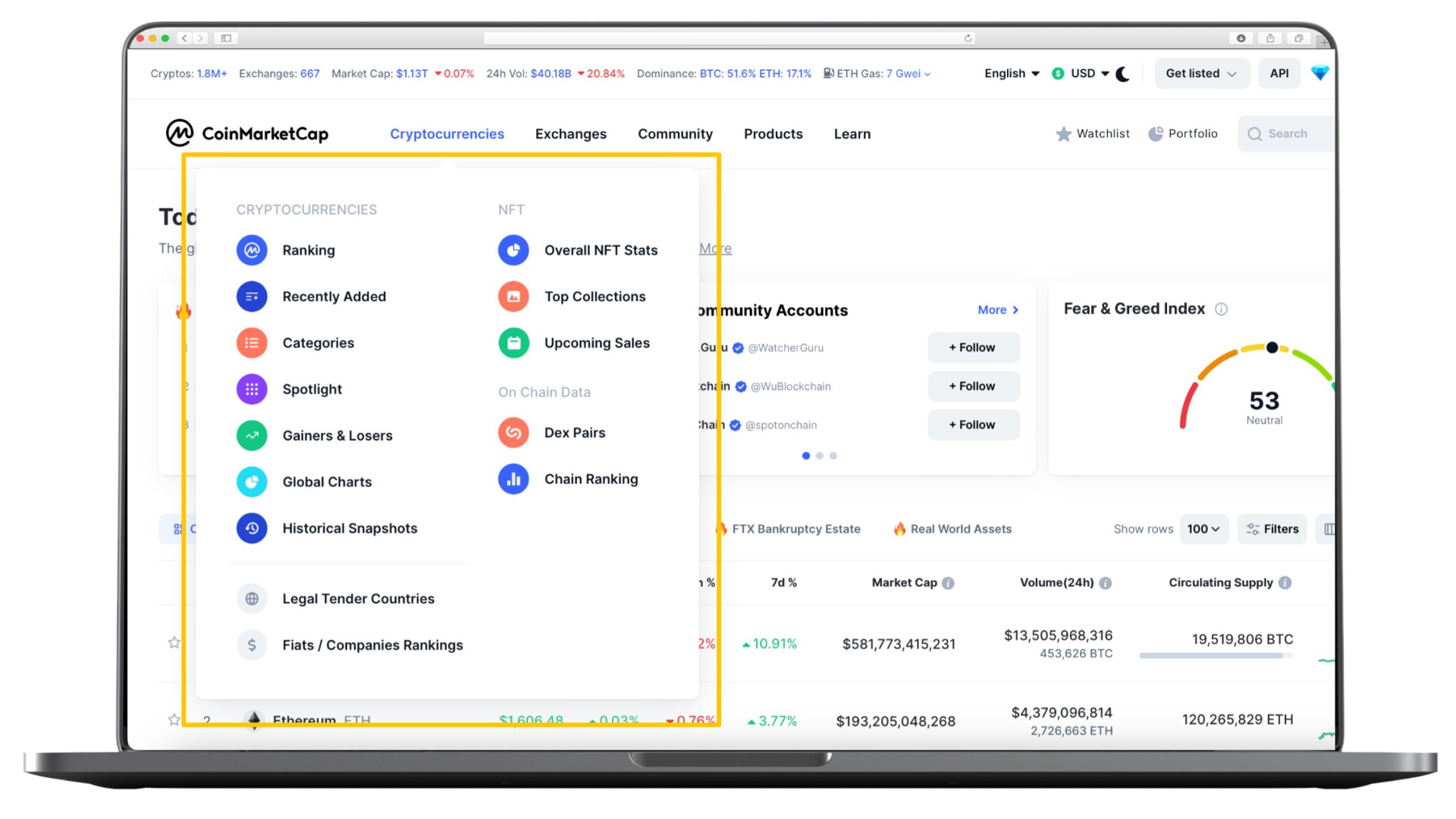Open the Community nav menu
The width and height of the screenshot is (1456, 819).
(675, 133)
